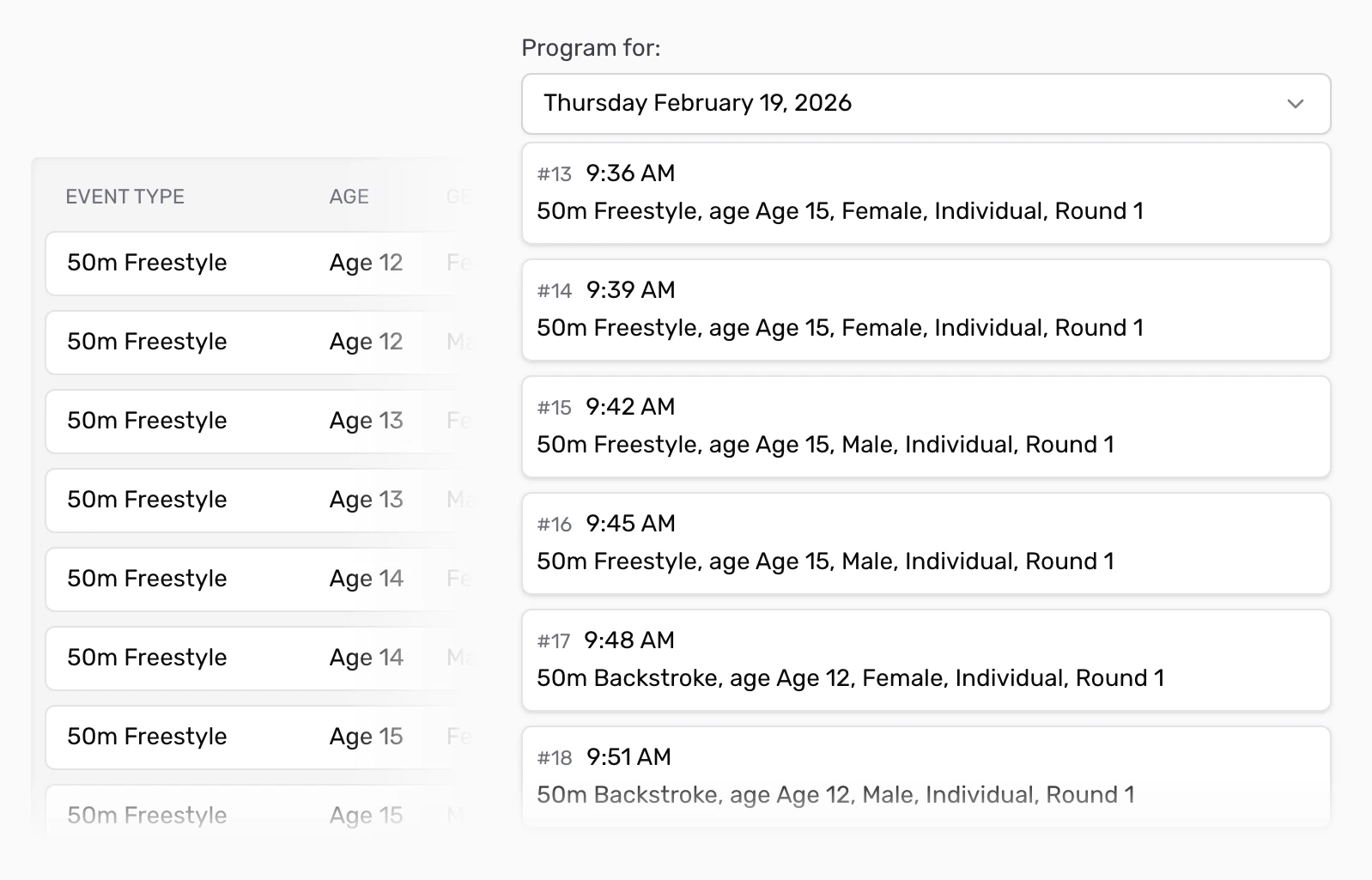The width and height of the screenshot is (1372, 880).
Task: Click the chevron arrow in the date selector
Action: click(x=1295, y=104)
